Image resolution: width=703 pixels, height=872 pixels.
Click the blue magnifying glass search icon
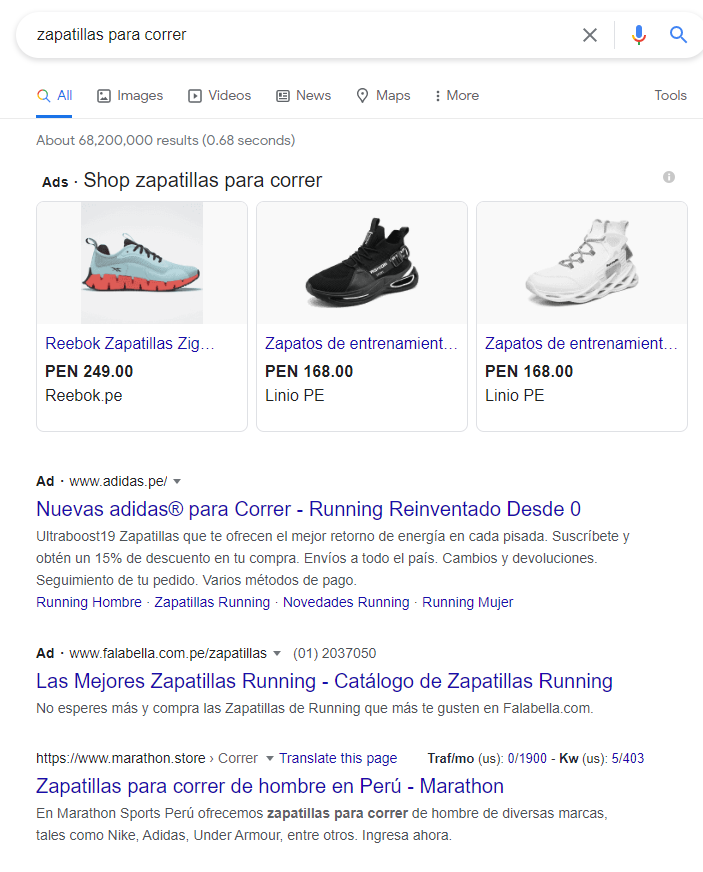[679, 35]
